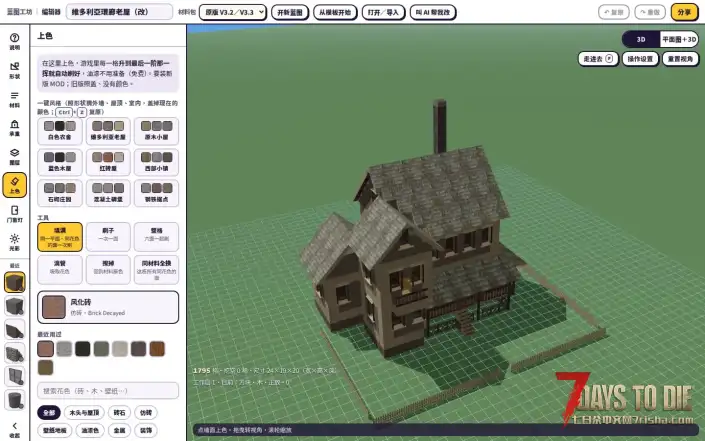
Task: Click the 开新蓝图 new blueprint button
Action: (290, 12)
